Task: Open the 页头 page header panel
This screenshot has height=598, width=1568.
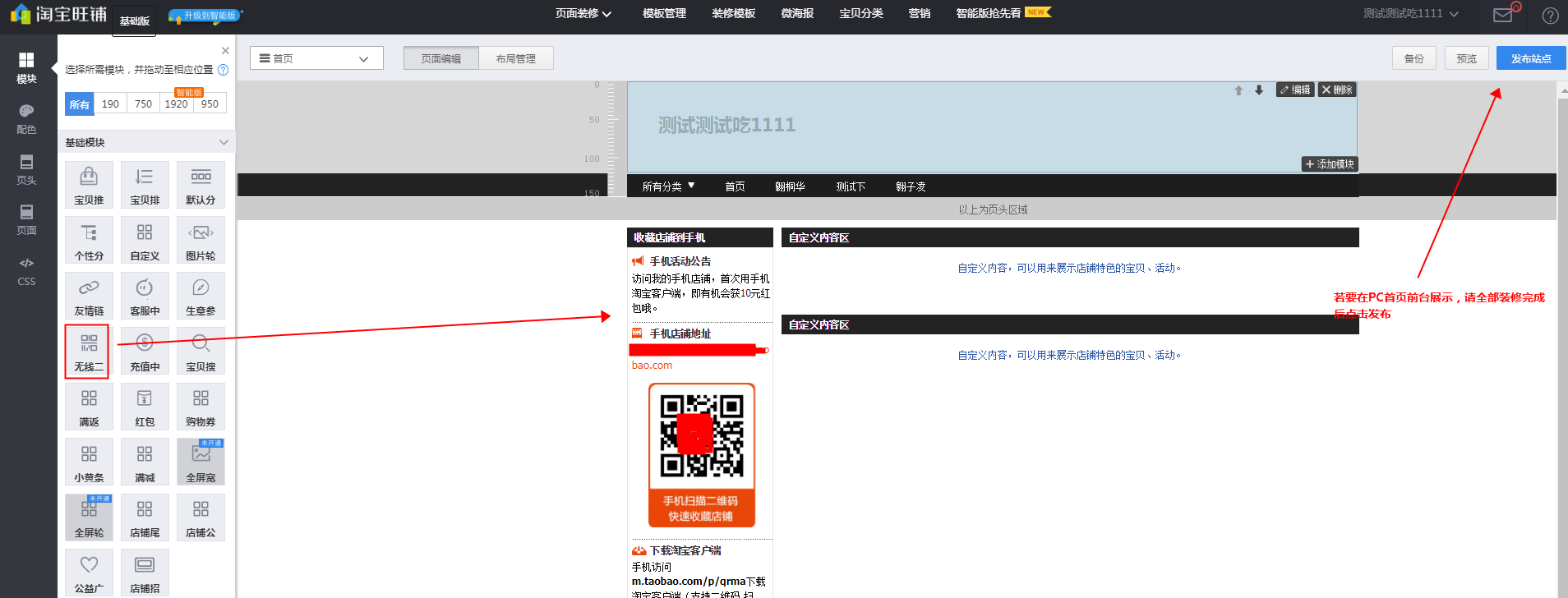Action: (x=26, y=170)
